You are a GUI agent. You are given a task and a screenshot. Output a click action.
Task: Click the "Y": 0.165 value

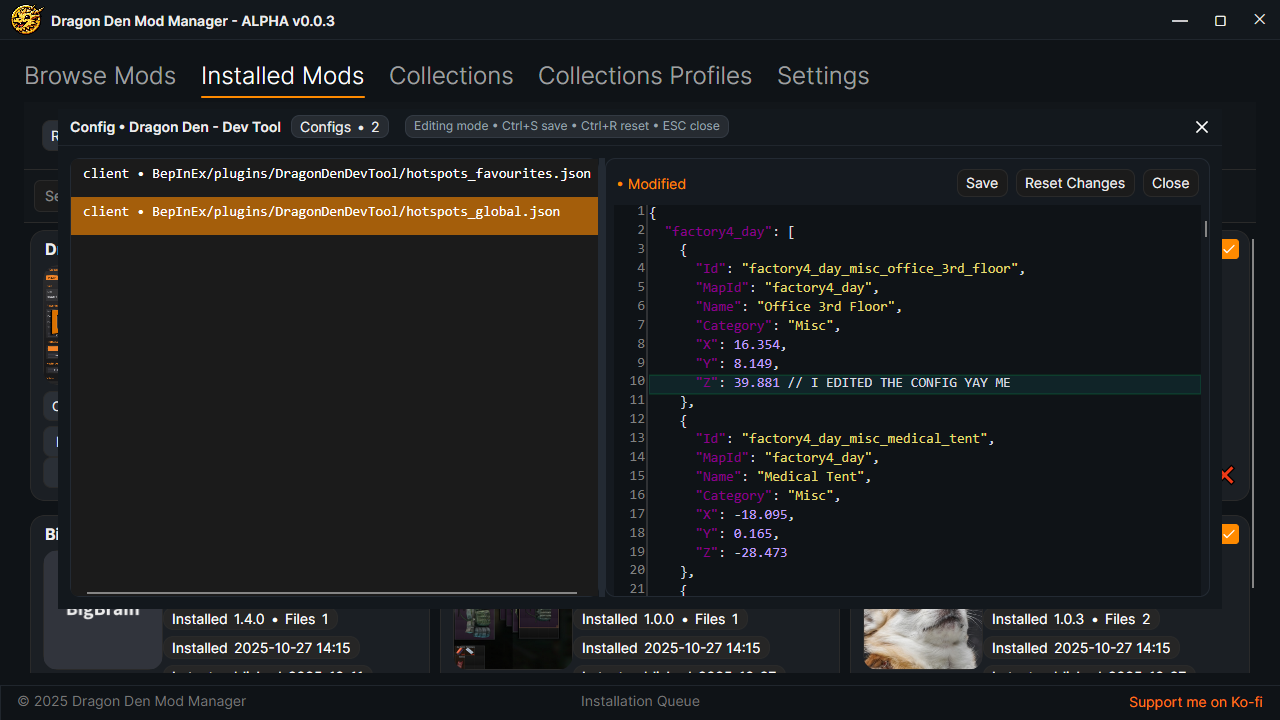click(753, 534)
